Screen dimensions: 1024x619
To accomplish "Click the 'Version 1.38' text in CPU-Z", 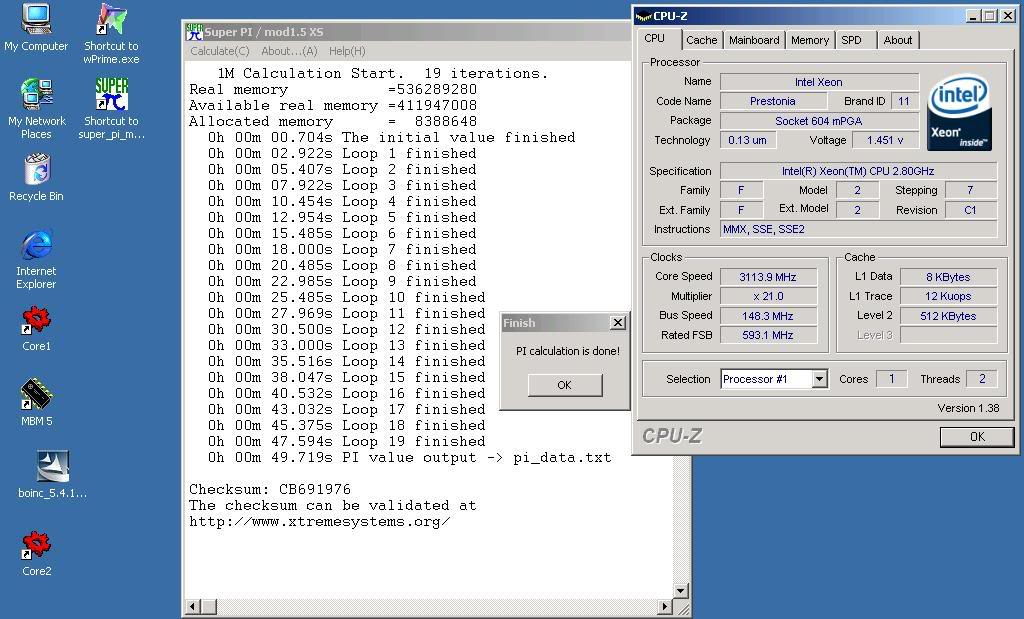I will pyautogui.click(x=968, y=408).
